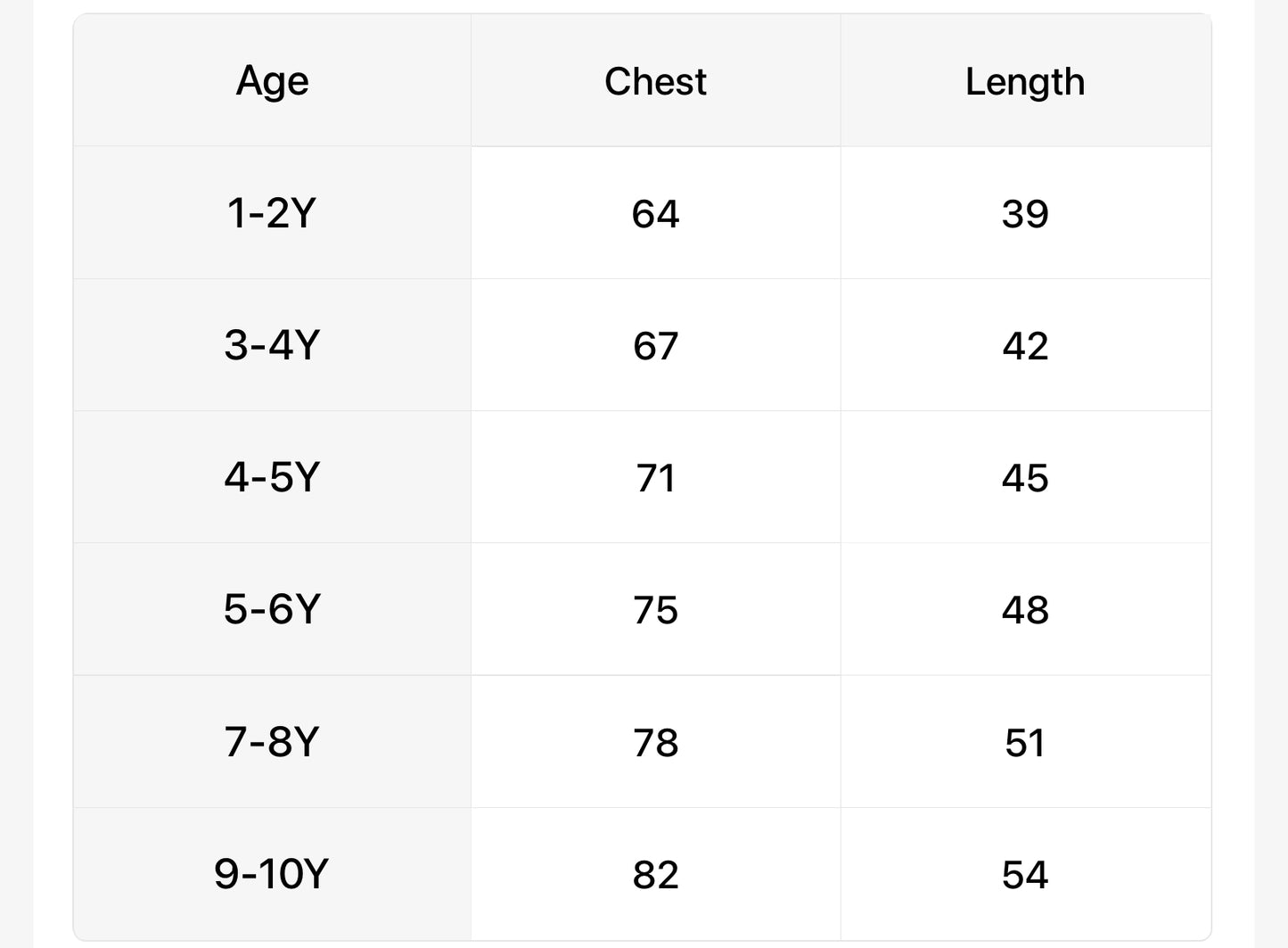
Task: Click the Length column header
Action: 1025,81
